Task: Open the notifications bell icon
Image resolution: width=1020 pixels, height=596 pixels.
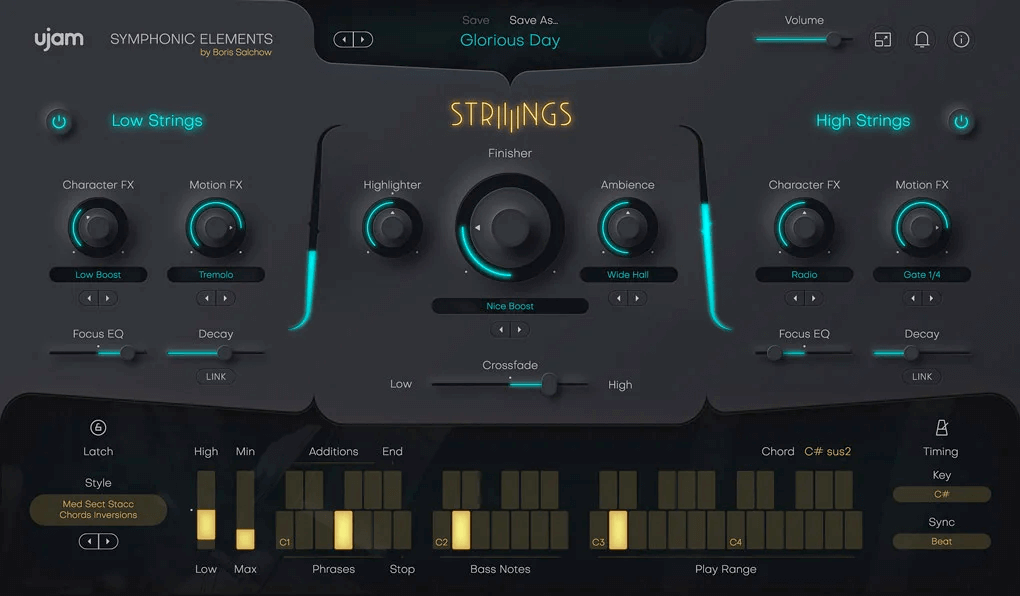Action: [x=921, y=40]
